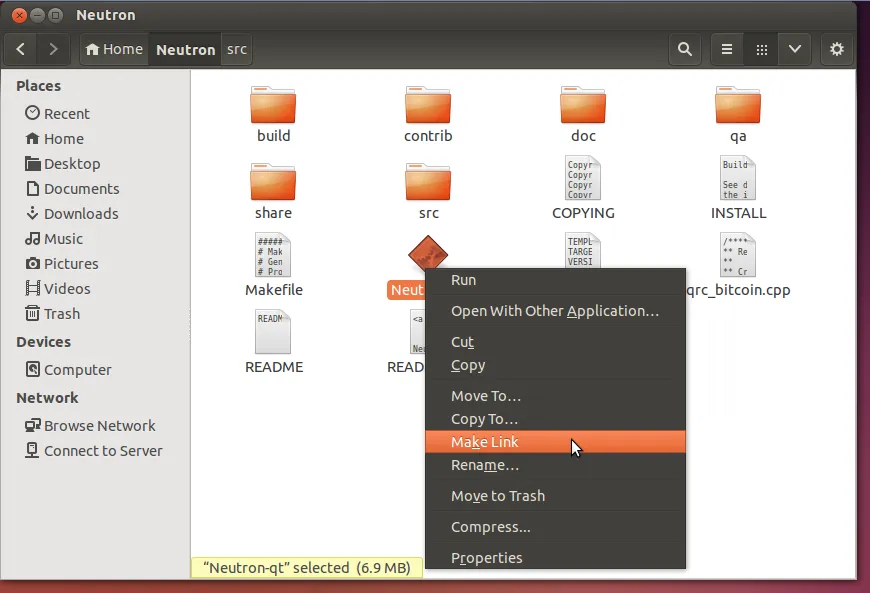
Task: Choose Compress… from the context menu
Action: [x=555, y=527]
